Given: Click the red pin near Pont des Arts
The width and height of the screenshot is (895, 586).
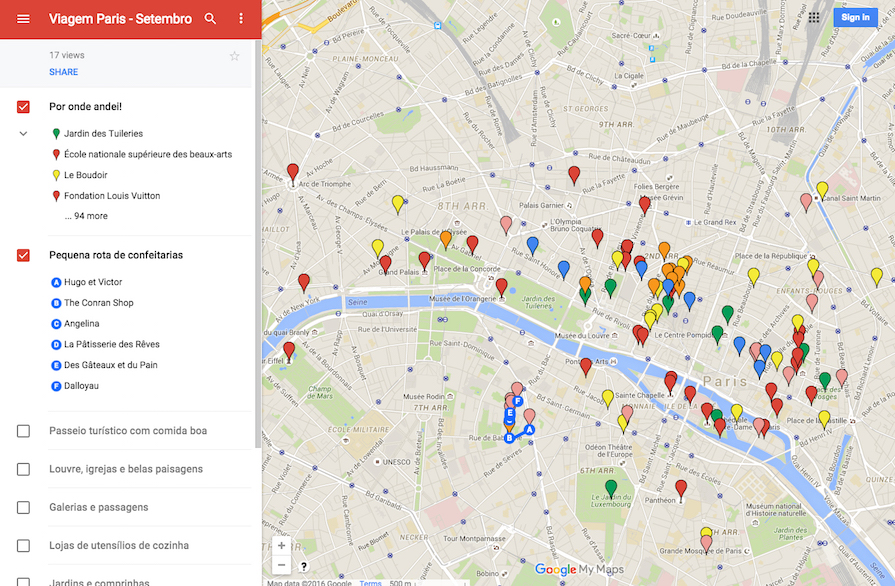Looking at the screenshot, I should click(x=586, y=367).
